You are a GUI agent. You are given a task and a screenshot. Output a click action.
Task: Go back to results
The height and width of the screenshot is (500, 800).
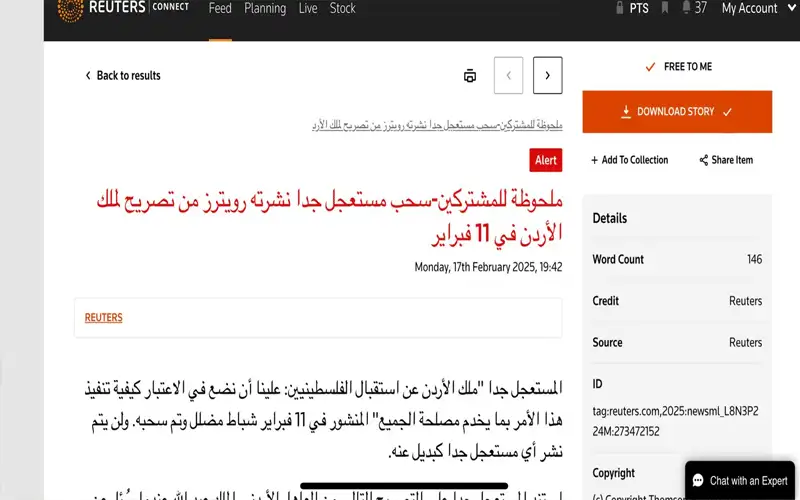[x=122, y=76]
